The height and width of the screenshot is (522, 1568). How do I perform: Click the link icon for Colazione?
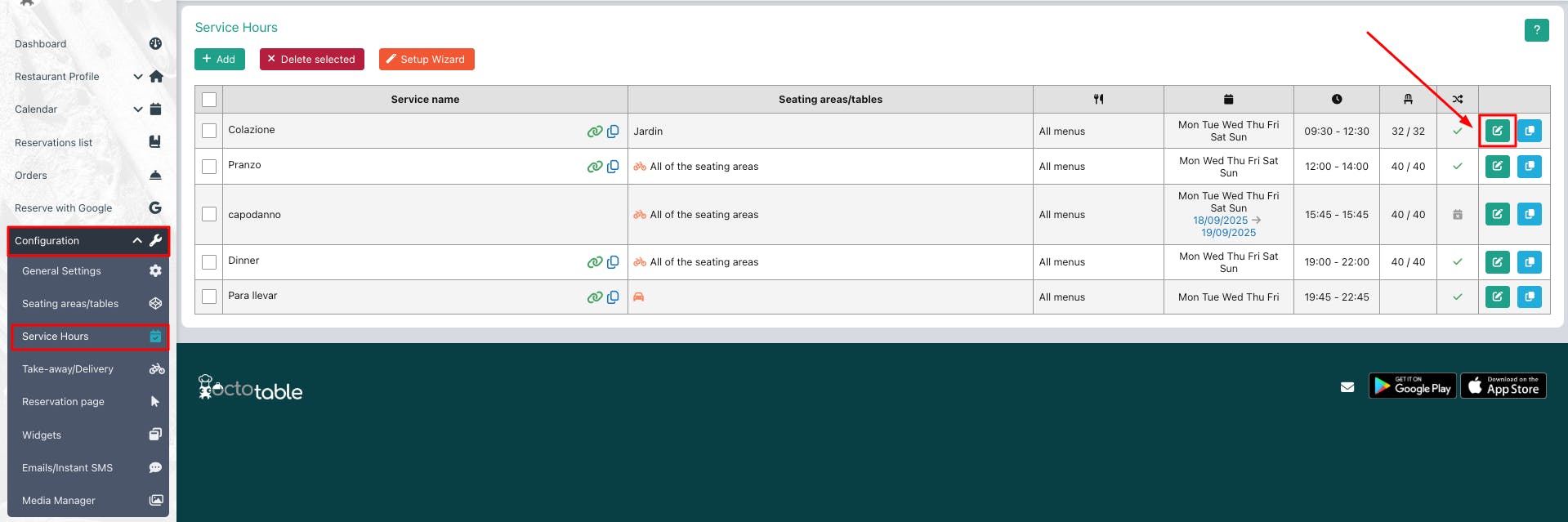click(595, 132)
